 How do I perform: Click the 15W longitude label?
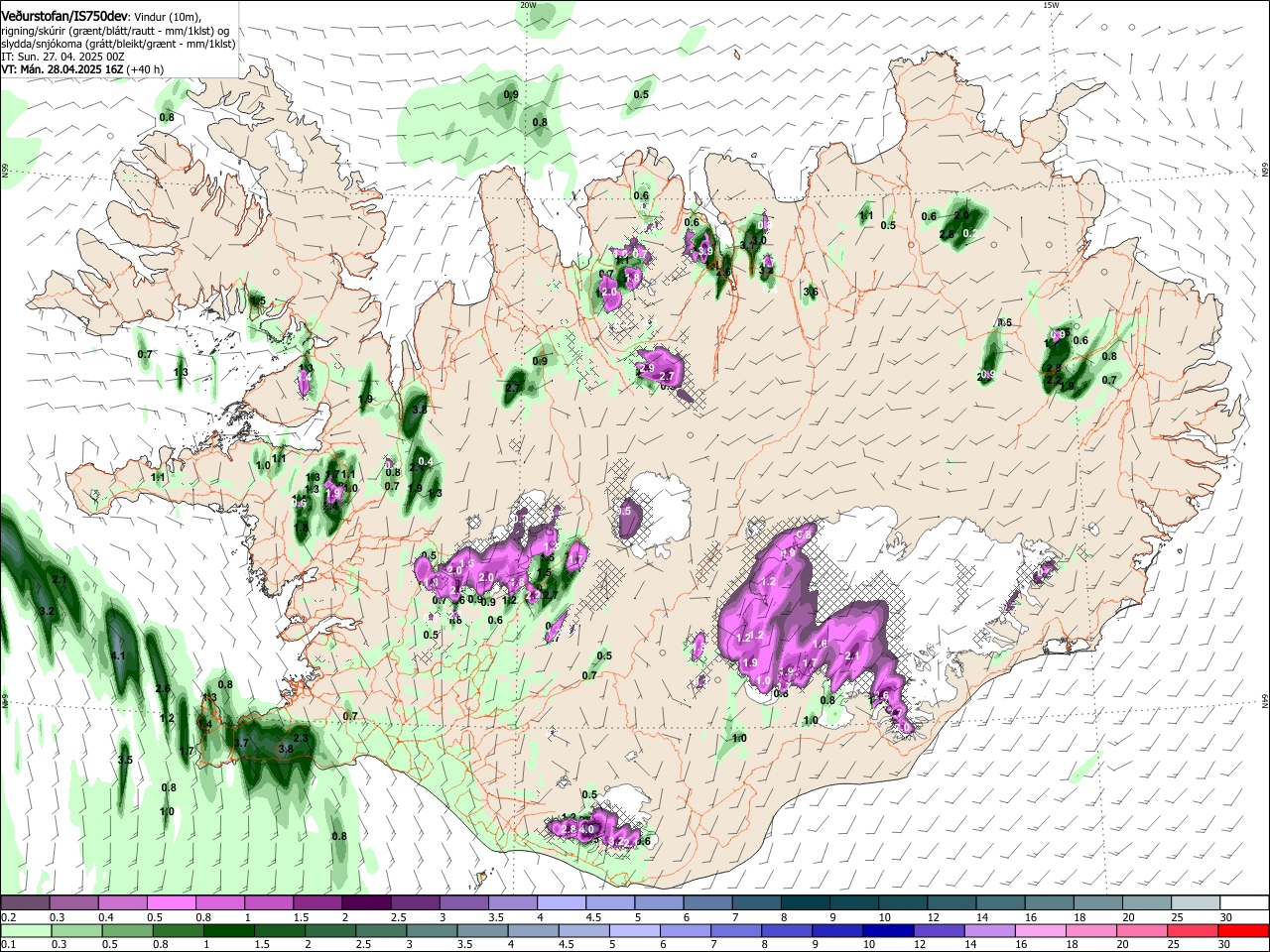(x=1052, y=5)
